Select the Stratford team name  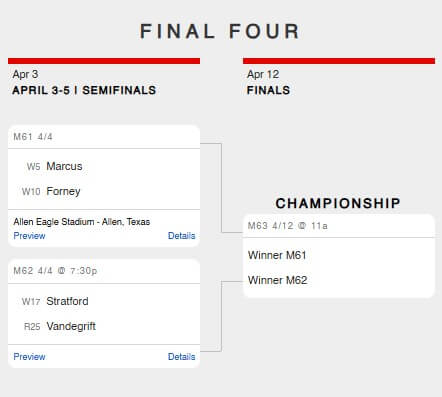tap(67, 301)
